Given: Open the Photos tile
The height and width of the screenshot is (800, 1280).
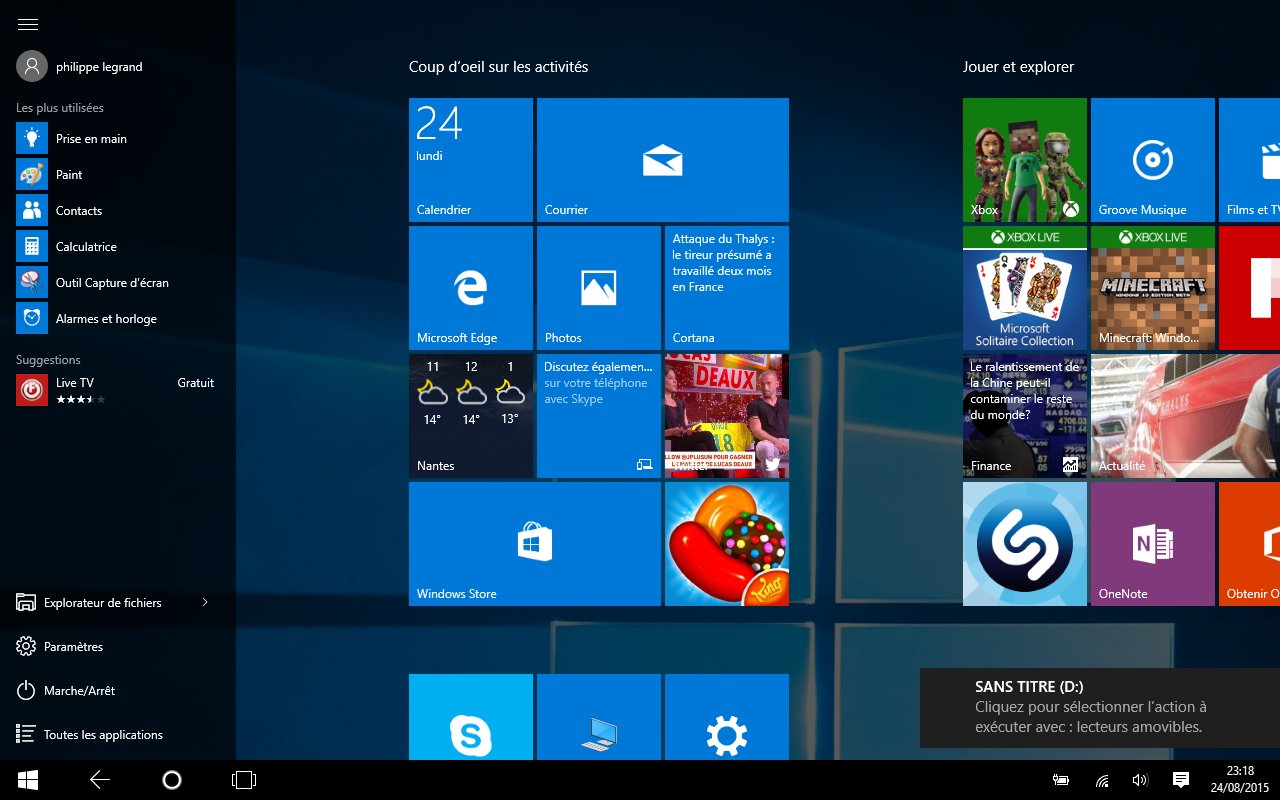Looking at the screenshot, I should tap(599, 288).
